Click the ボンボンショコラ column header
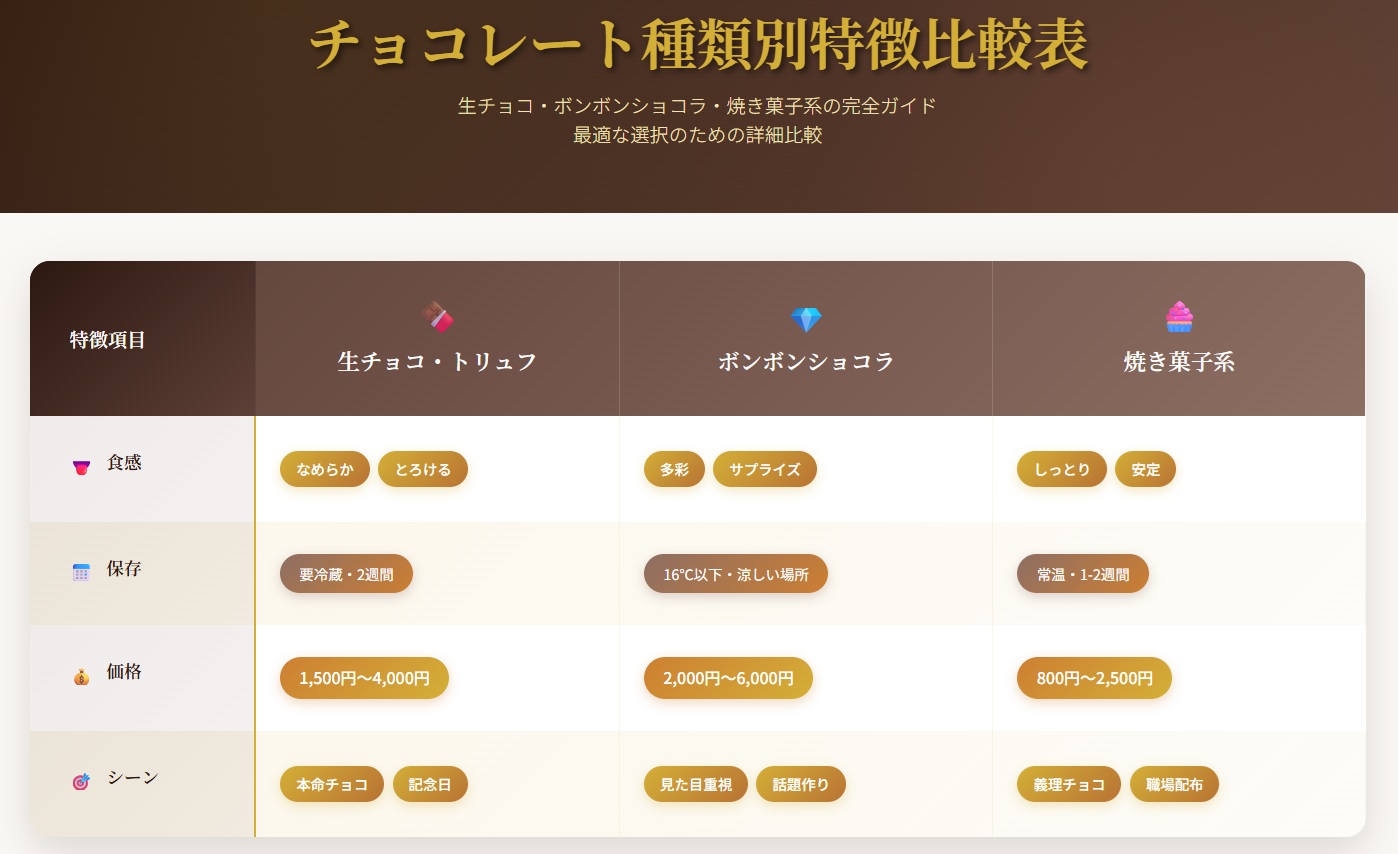The image size is (1398, 854). coord(806,362)
